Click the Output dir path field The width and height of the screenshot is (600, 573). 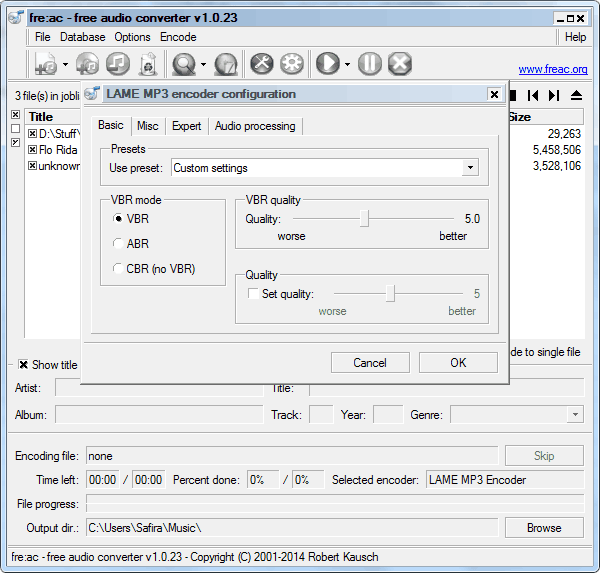[292, 528]
